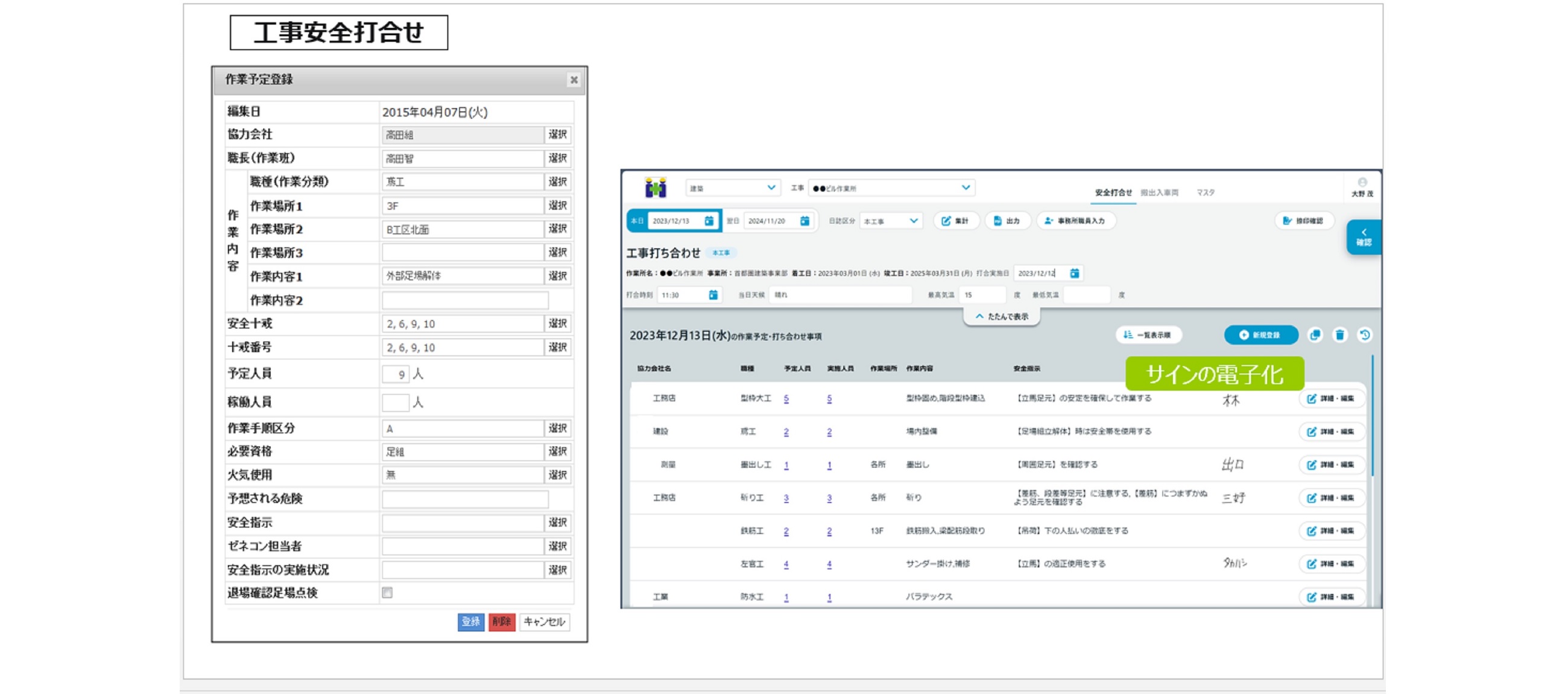Open the calendar picker for 本日 date
1568x694 pixels.
(709, 221)
